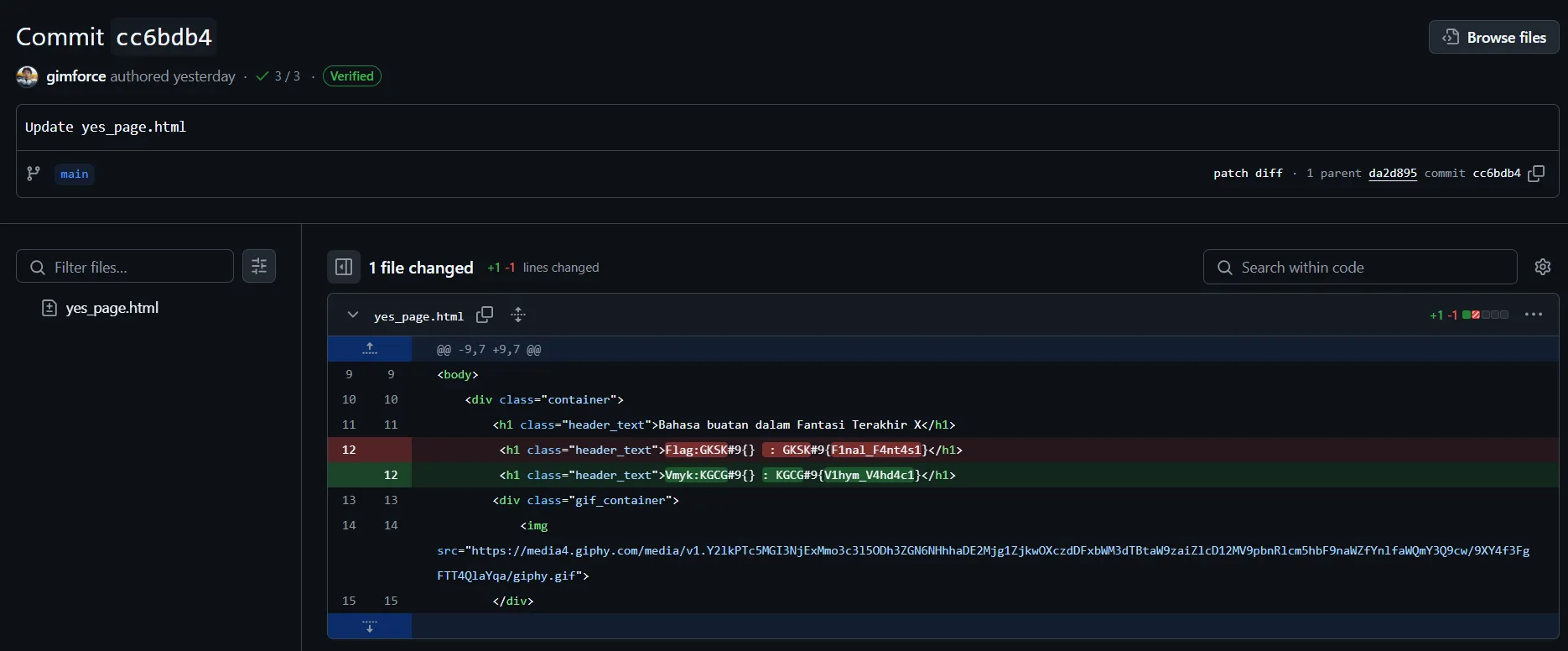Image resolution: width=1568 pixels, height=651 pixels.
Task: Focus the Filter files input
Action: 125,267
